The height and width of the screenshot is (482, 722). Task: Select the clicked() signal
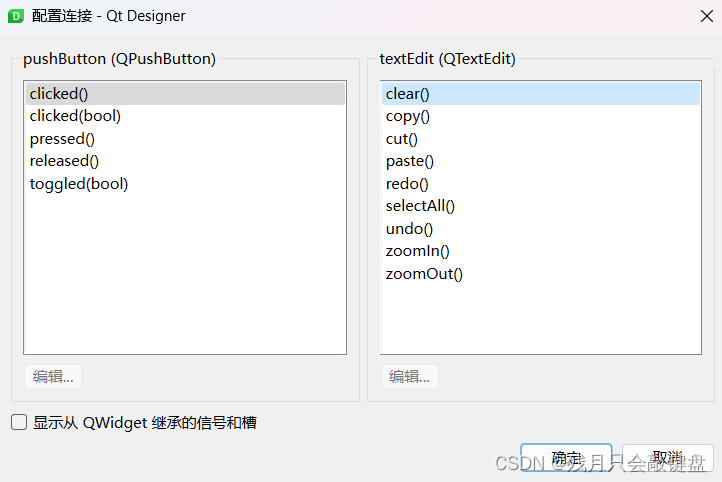coord(185,94)
